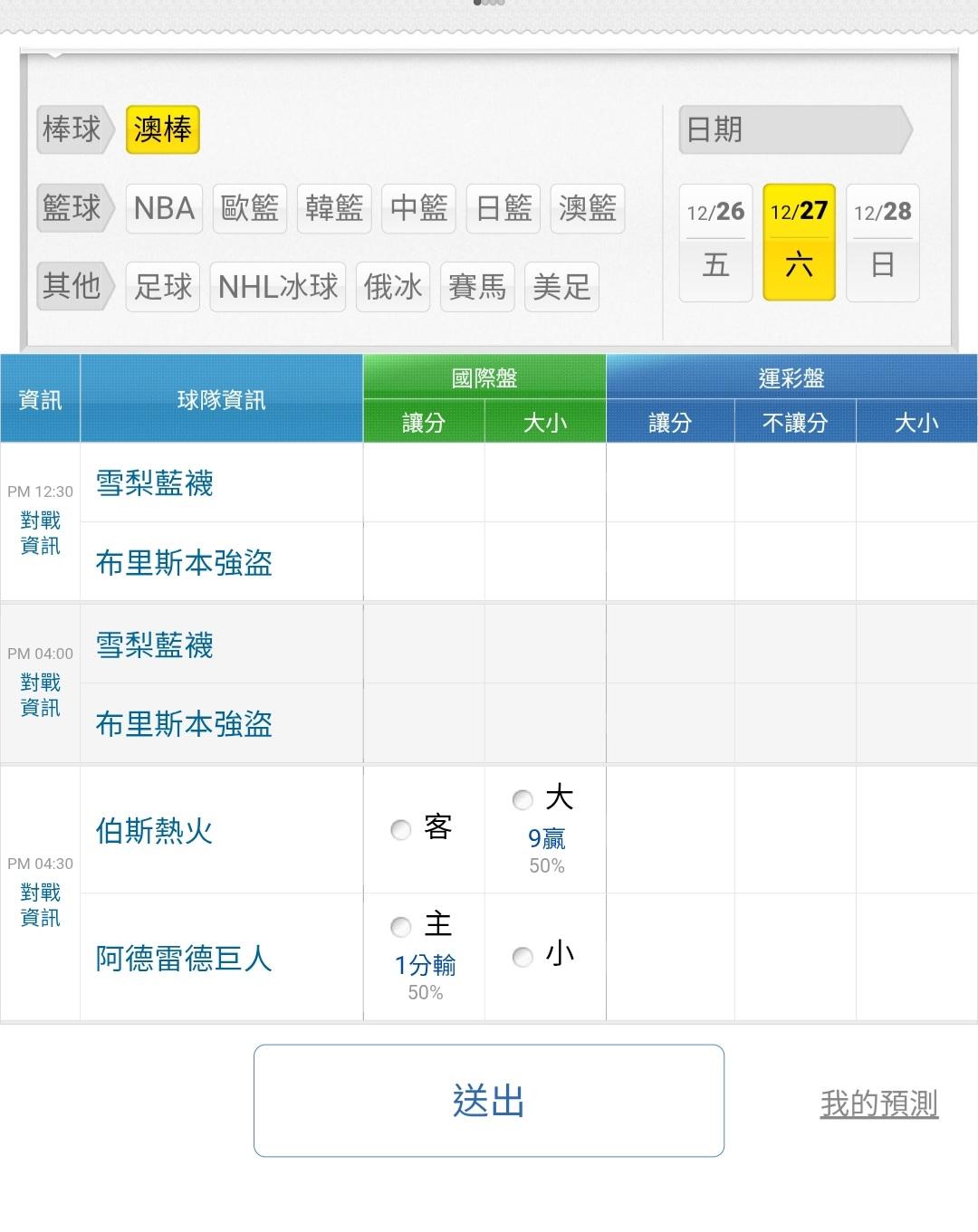The image size is (978, 1232).
Task: Open the 賽馬 category
Action: pyautogui.click(x=477, y=287)
